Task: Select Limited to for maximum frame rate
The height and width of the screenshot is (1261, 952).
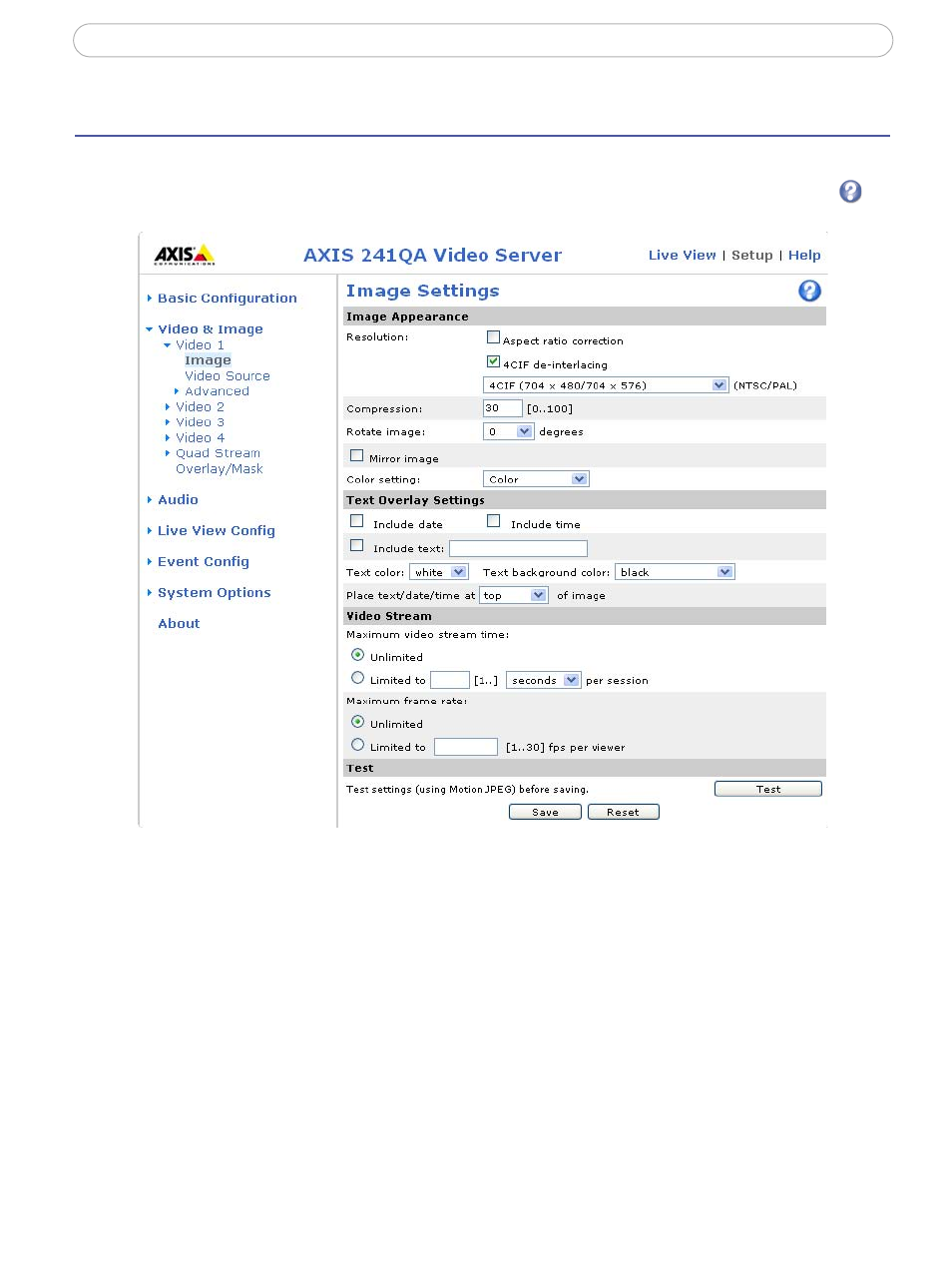Action: coord(357,745)
